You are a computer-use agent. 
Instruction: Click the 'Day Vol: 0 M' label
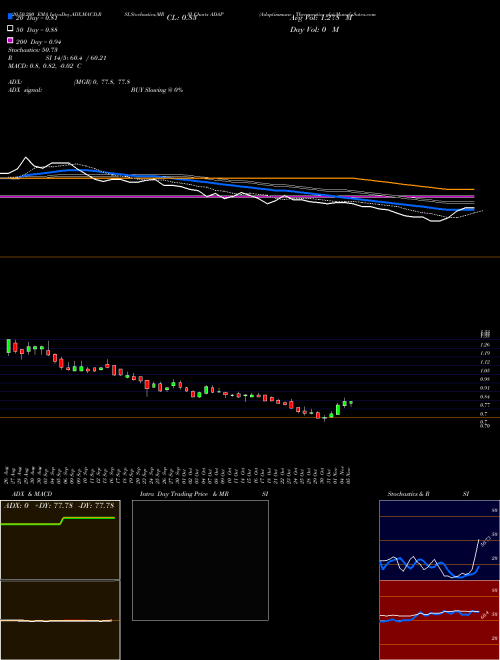(x=314, y=30)
